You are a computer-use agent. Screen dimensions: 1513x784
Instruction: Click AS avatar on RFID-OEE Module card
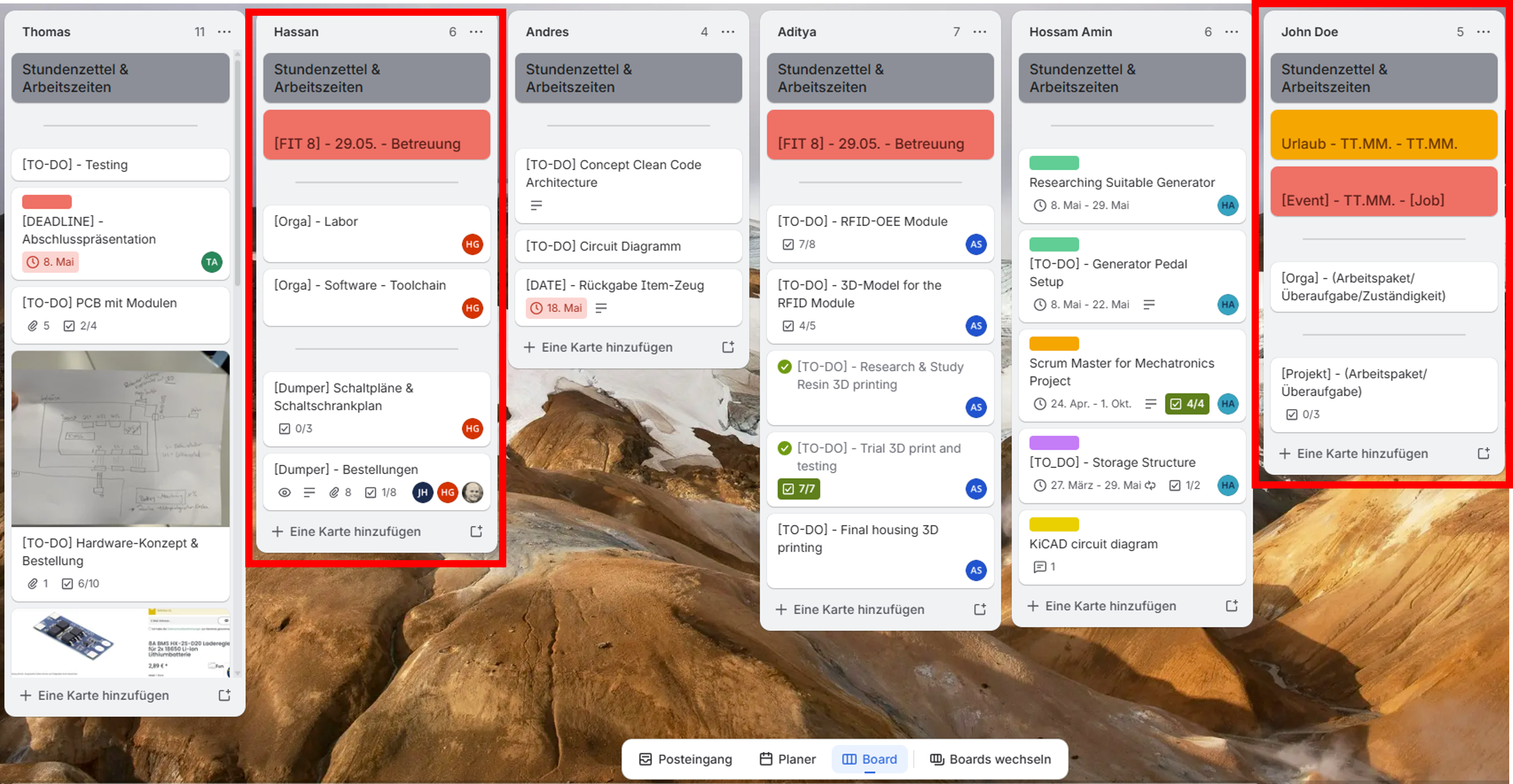click(976, 245)
